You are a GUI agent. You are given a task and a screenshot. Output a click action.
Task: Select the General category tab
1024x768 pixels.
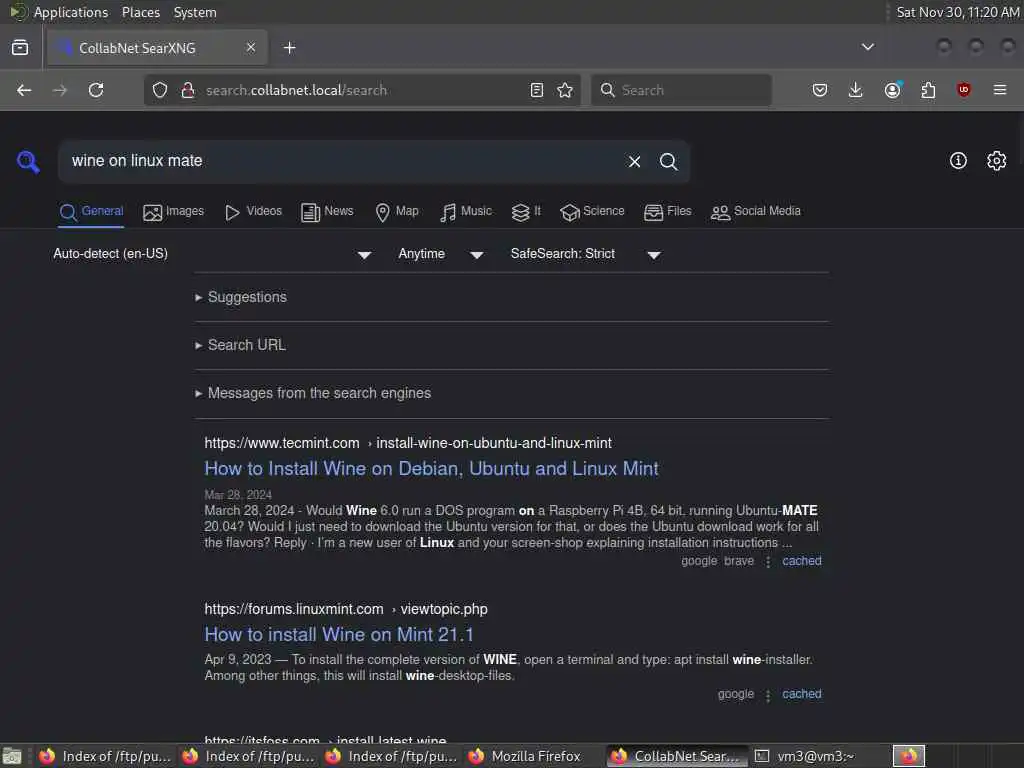[91, 212]
